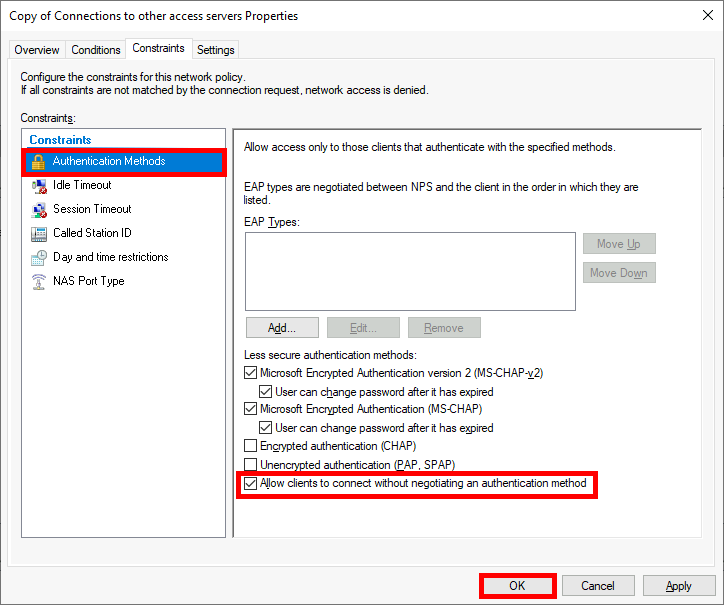Viewport: 724px width, 605px height.
Task: Toggle password change option under MS-CHAP
Action: pyautogui.click(x=265, y=428)
